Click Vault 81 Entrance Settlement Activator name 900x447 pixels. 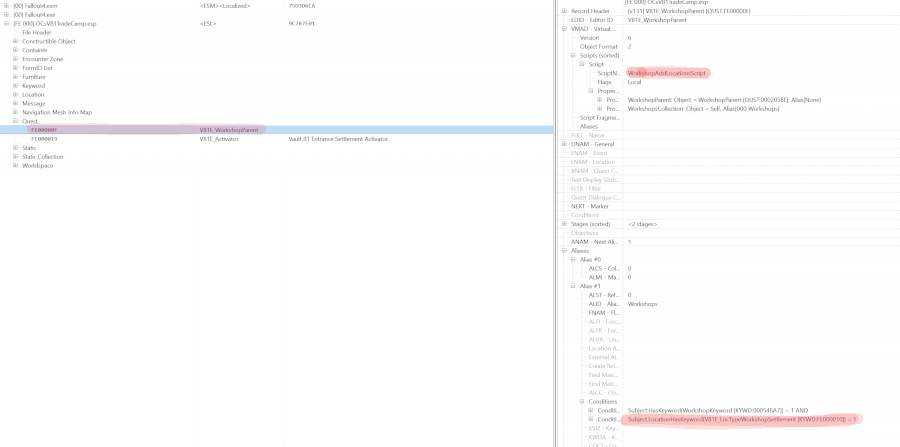click(338, 139)
